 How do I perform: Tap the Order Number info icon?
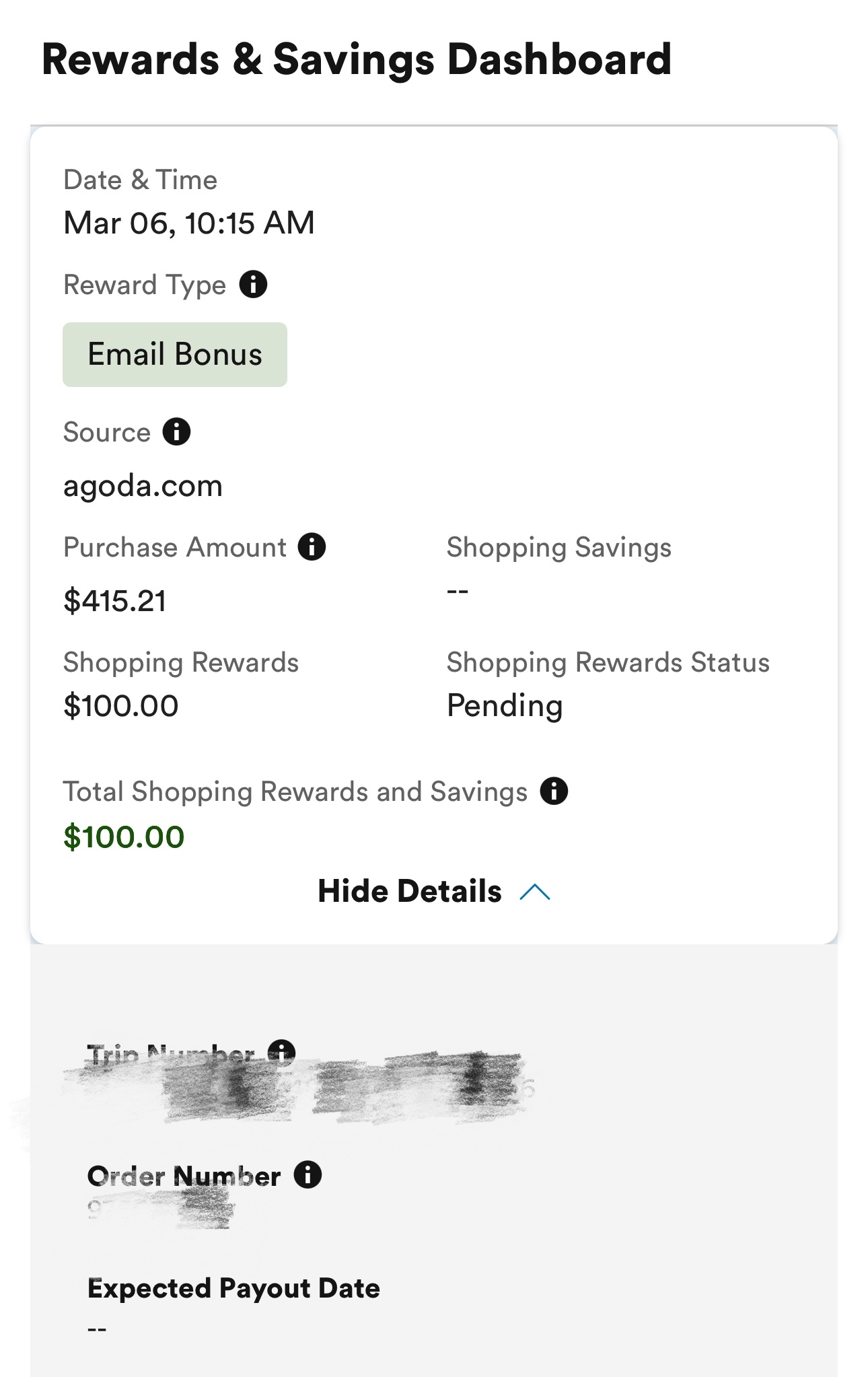tap(308, 1175)
